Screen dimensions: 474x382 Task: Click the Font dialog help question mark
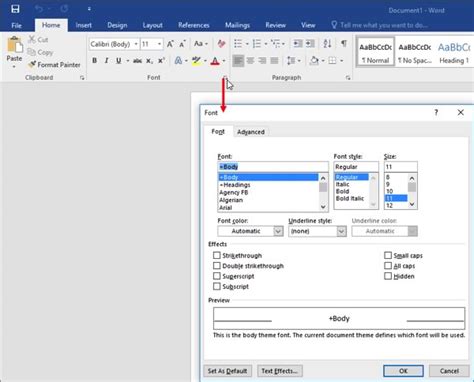pos(436,113)
